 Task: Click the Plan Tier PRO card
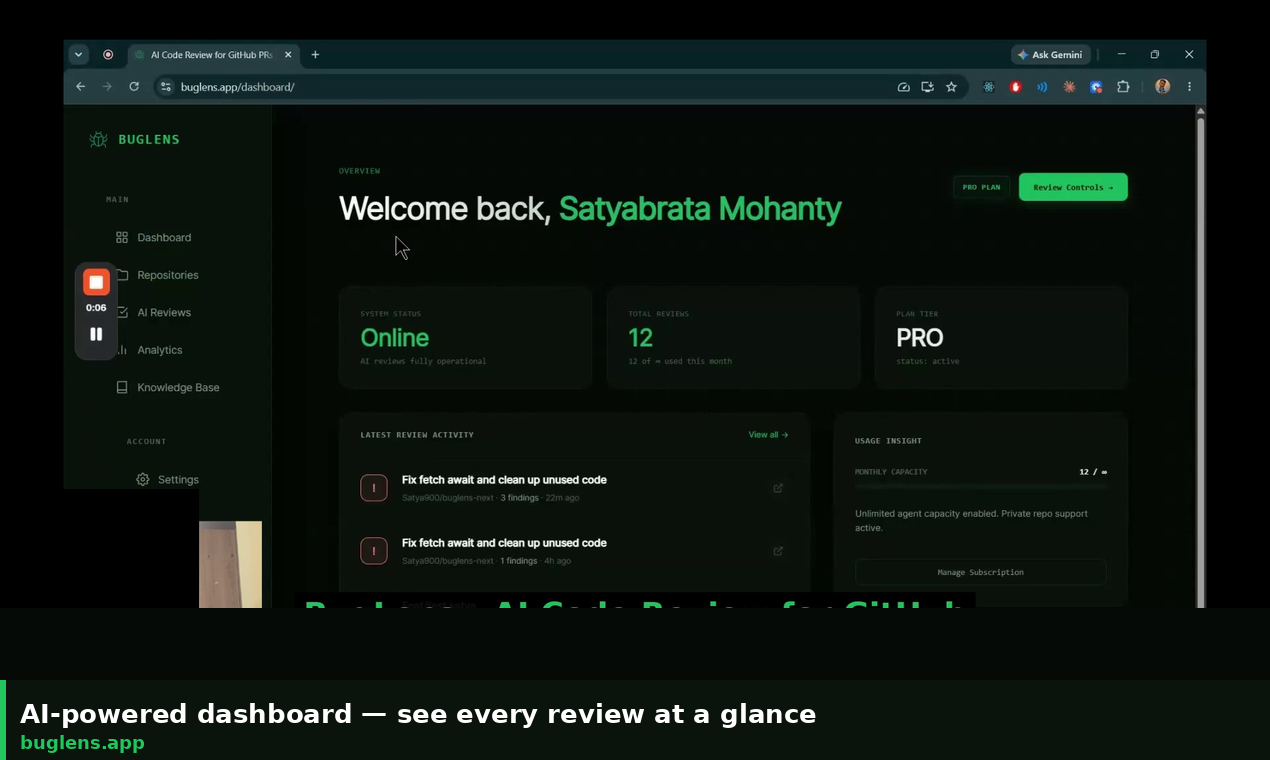(1001, 337)
